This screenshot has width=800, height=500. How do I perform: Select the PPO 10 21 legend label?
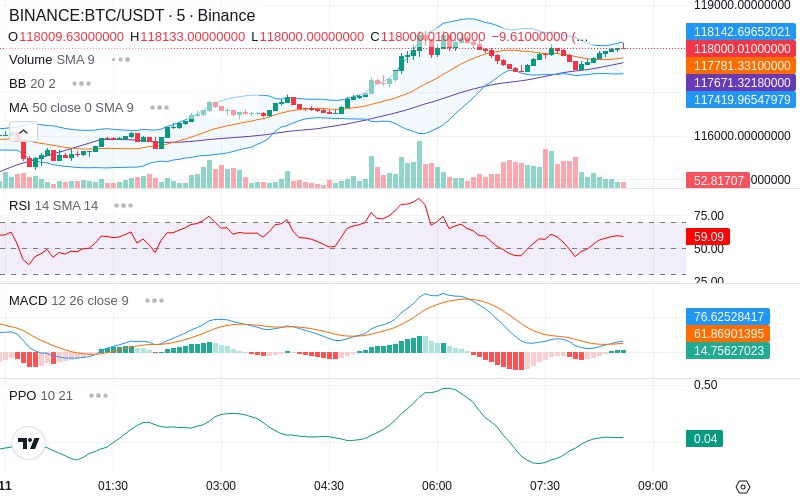(41, 395)
